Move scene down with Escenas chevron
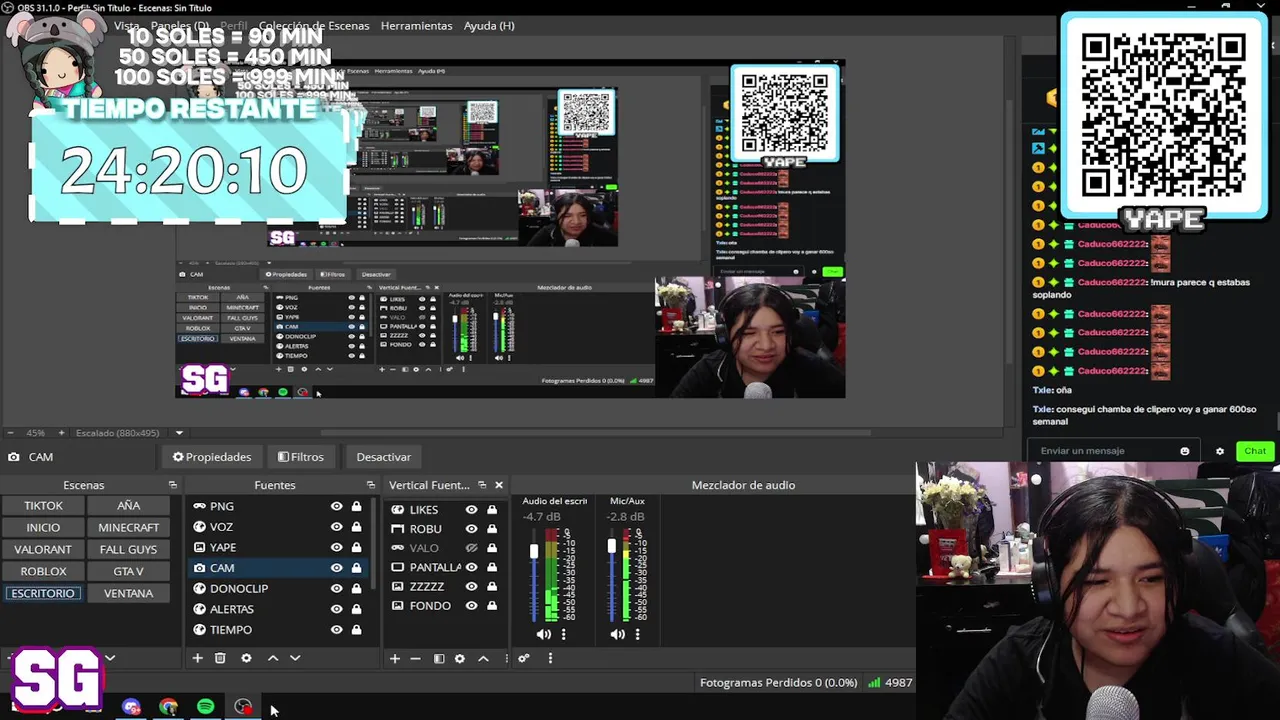1280x720 pixels. (110, 658)
